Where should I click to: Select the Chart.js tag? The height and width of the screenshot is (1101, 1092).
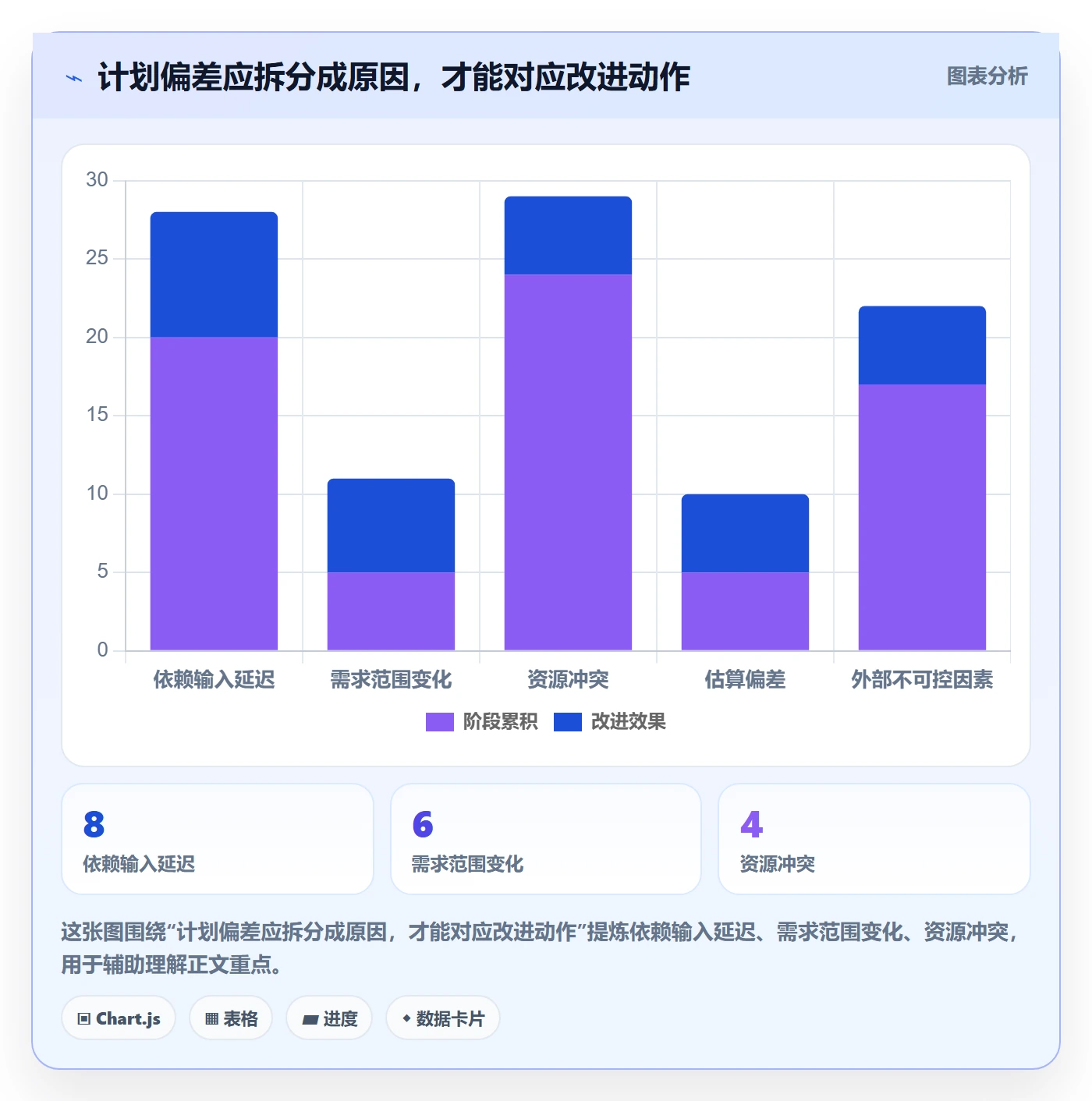119,1018
